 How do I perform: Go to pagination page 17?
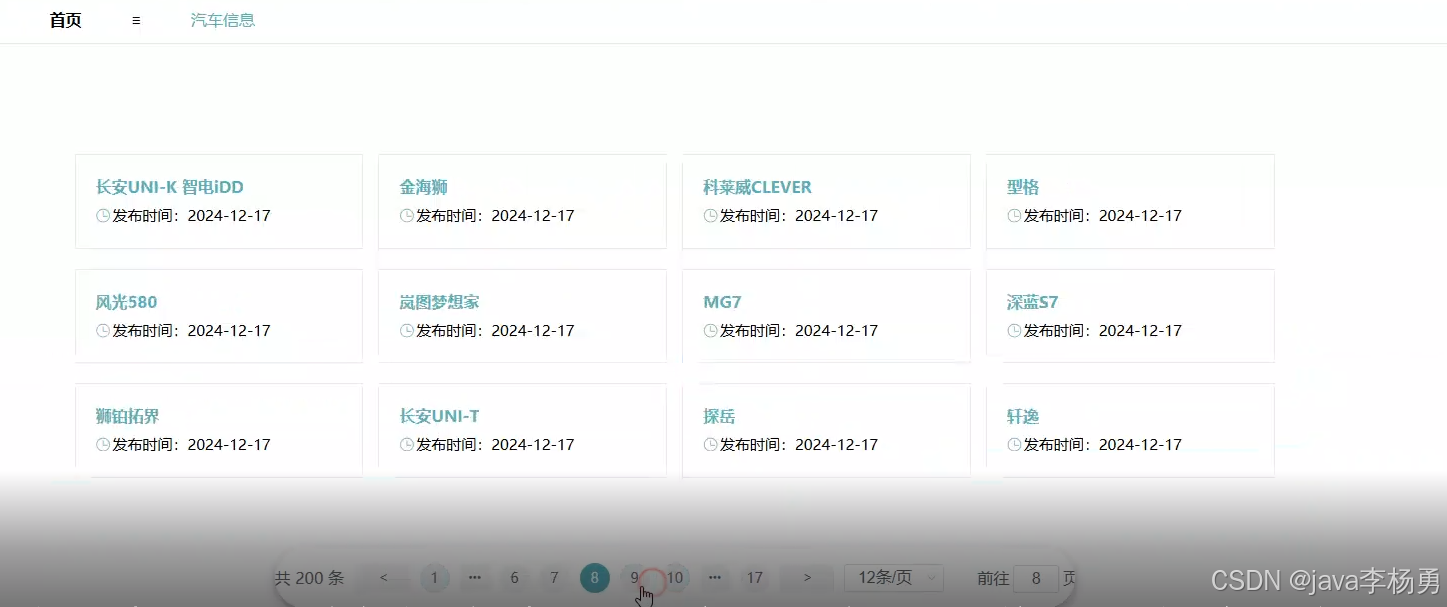coord(755,578)
